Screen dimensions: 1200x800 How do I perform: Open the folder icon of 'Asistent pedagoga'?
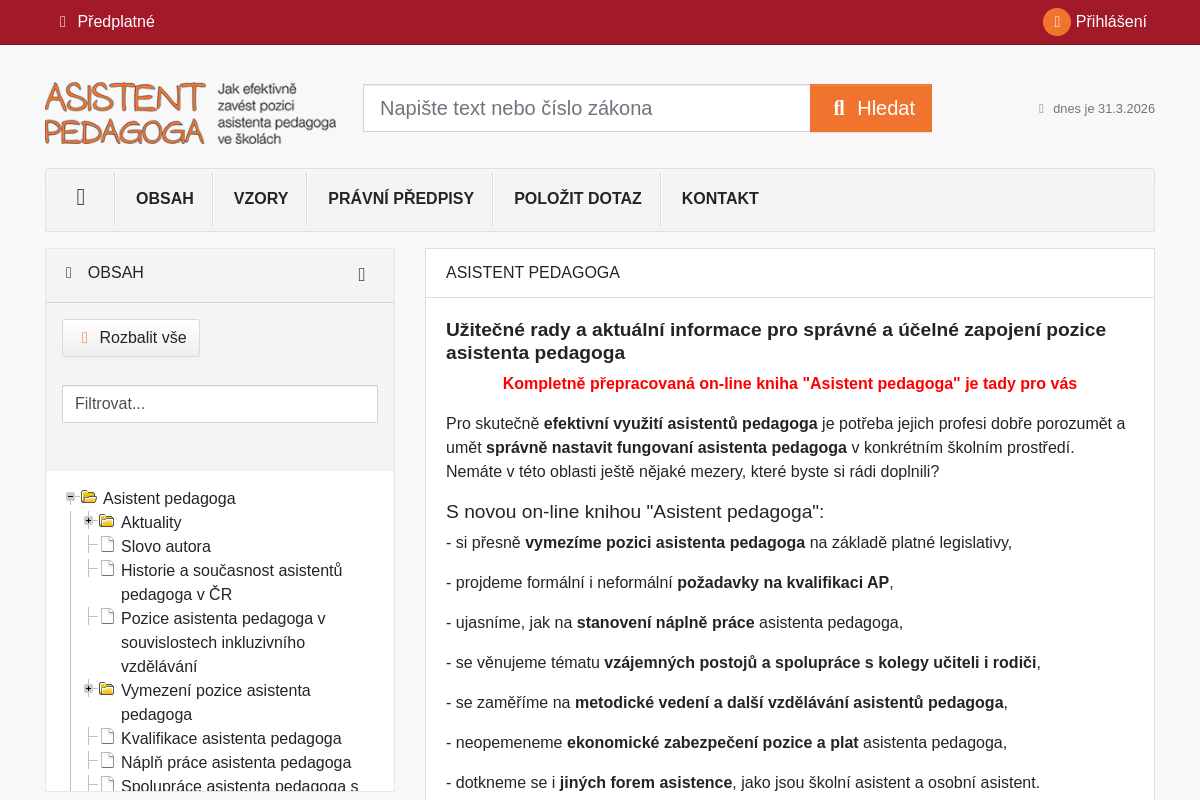pos(88,497)
